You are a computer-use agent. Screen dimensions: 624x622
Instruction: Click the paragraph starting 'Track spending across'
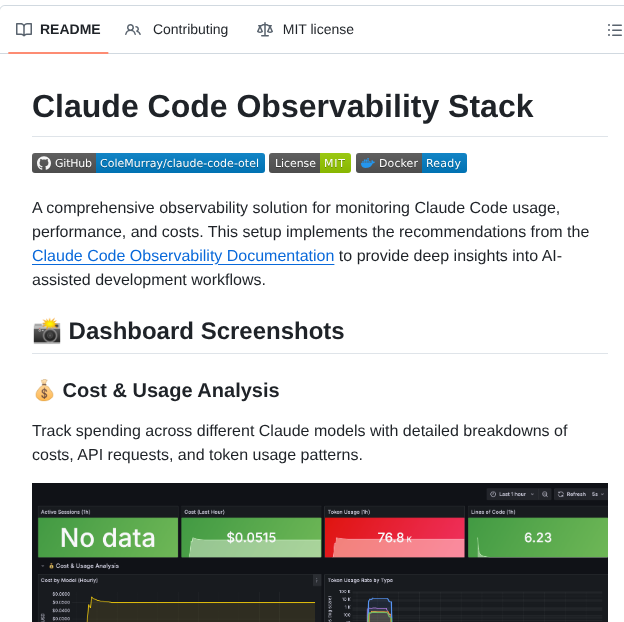pyautogui.click(x=300, y=443)
